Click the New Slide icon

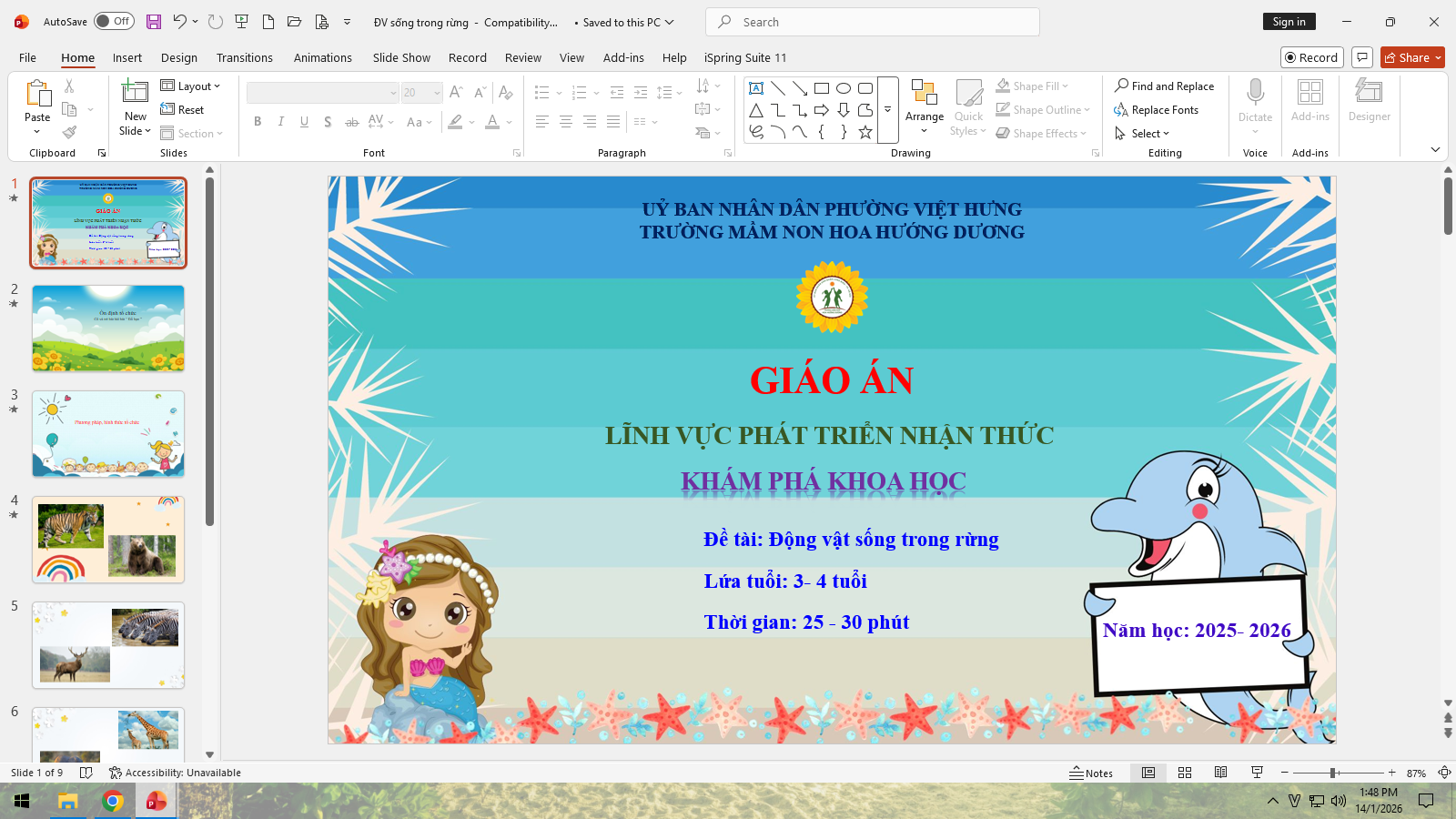click(135, 92)
